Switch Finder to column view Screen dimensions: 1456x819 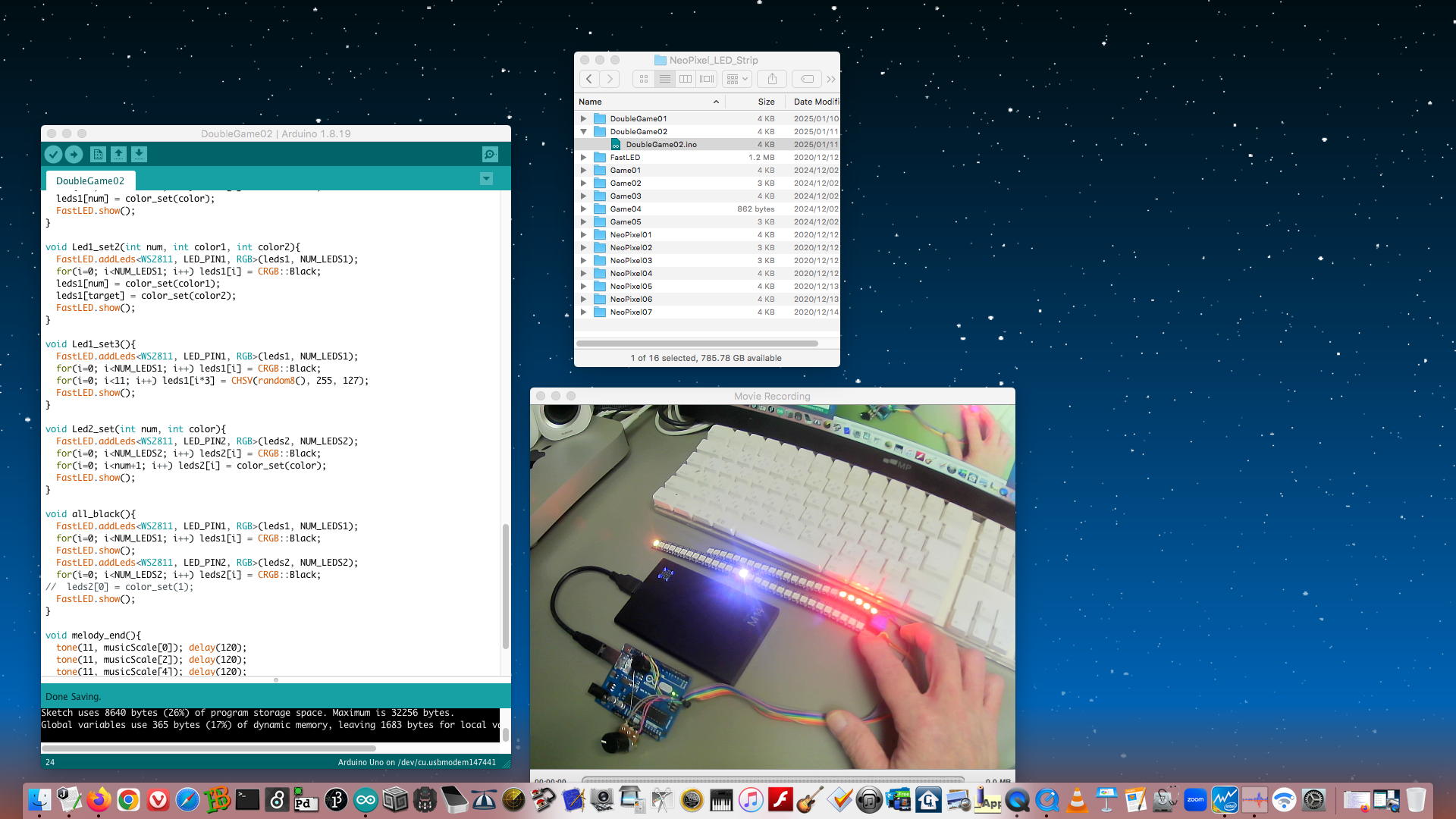click(x=686, y=79)
